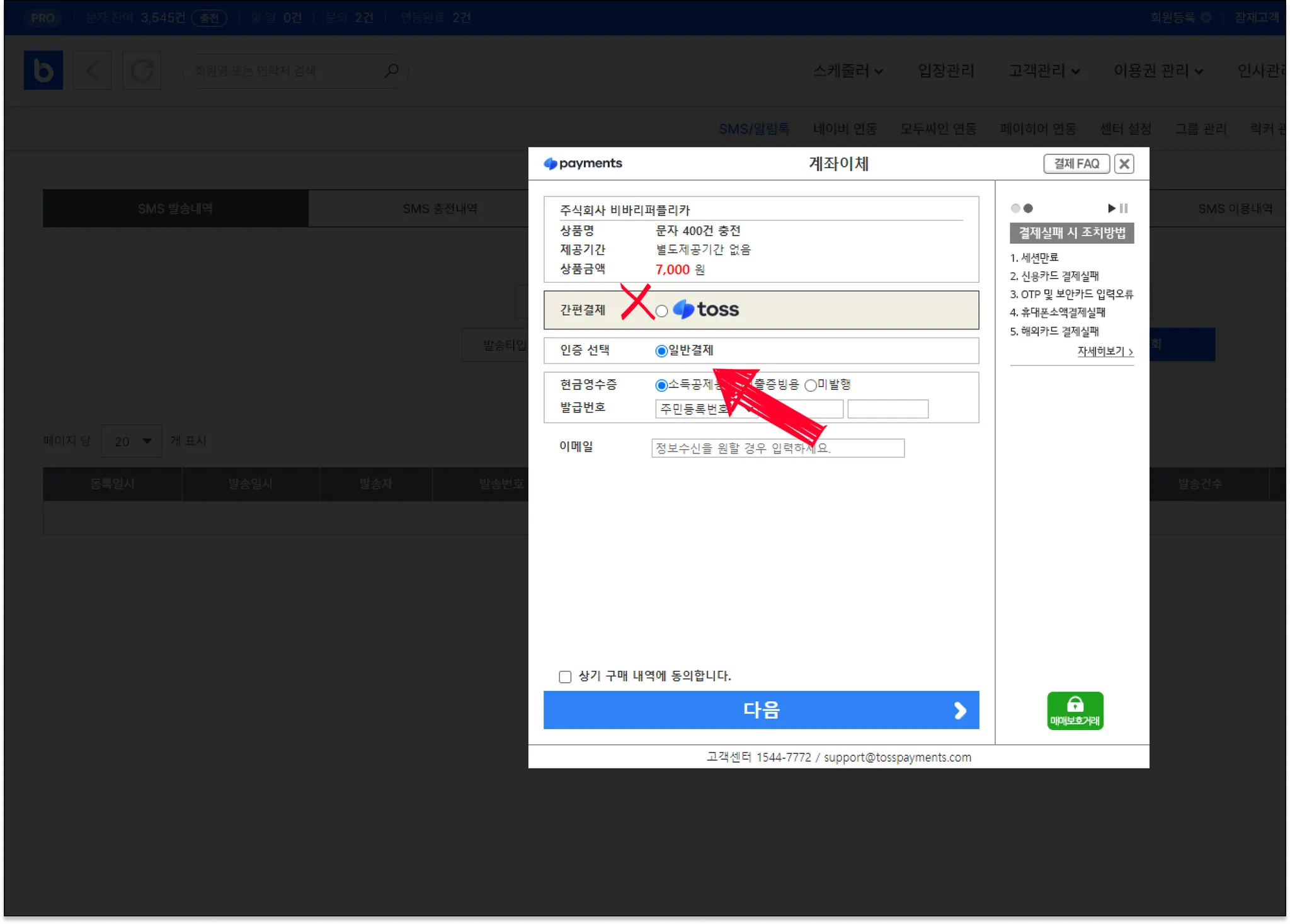Open the page size 20 dropdown
Viewport: 1290px width, 924px height.
tap(132, 441)
